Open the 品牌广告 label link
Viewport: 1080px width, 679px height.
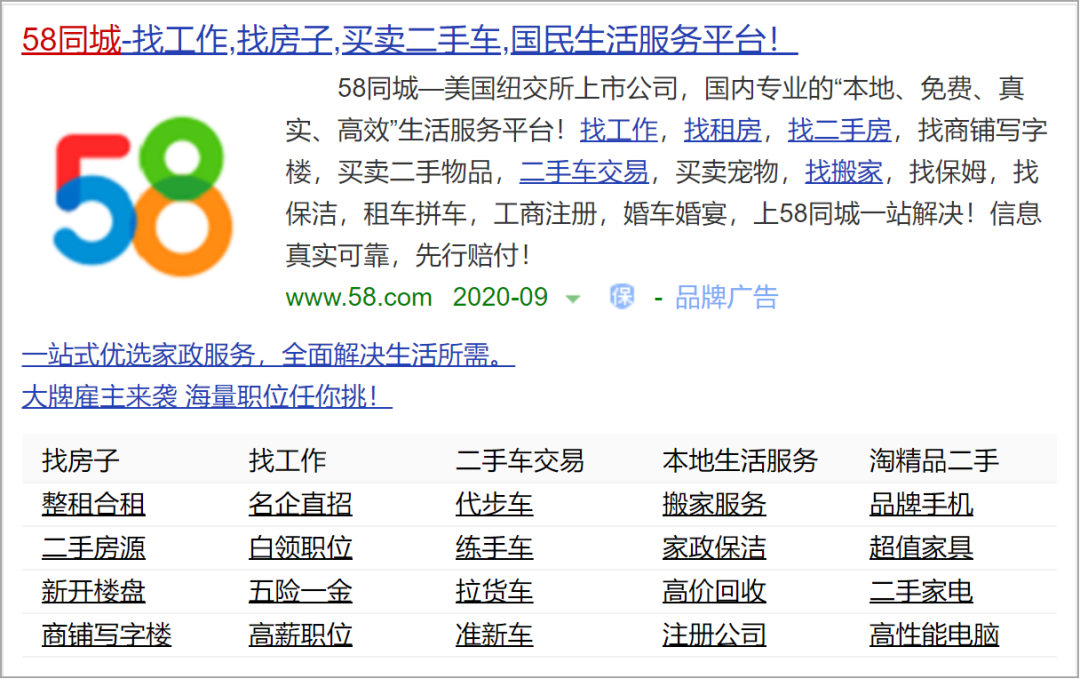726,297
